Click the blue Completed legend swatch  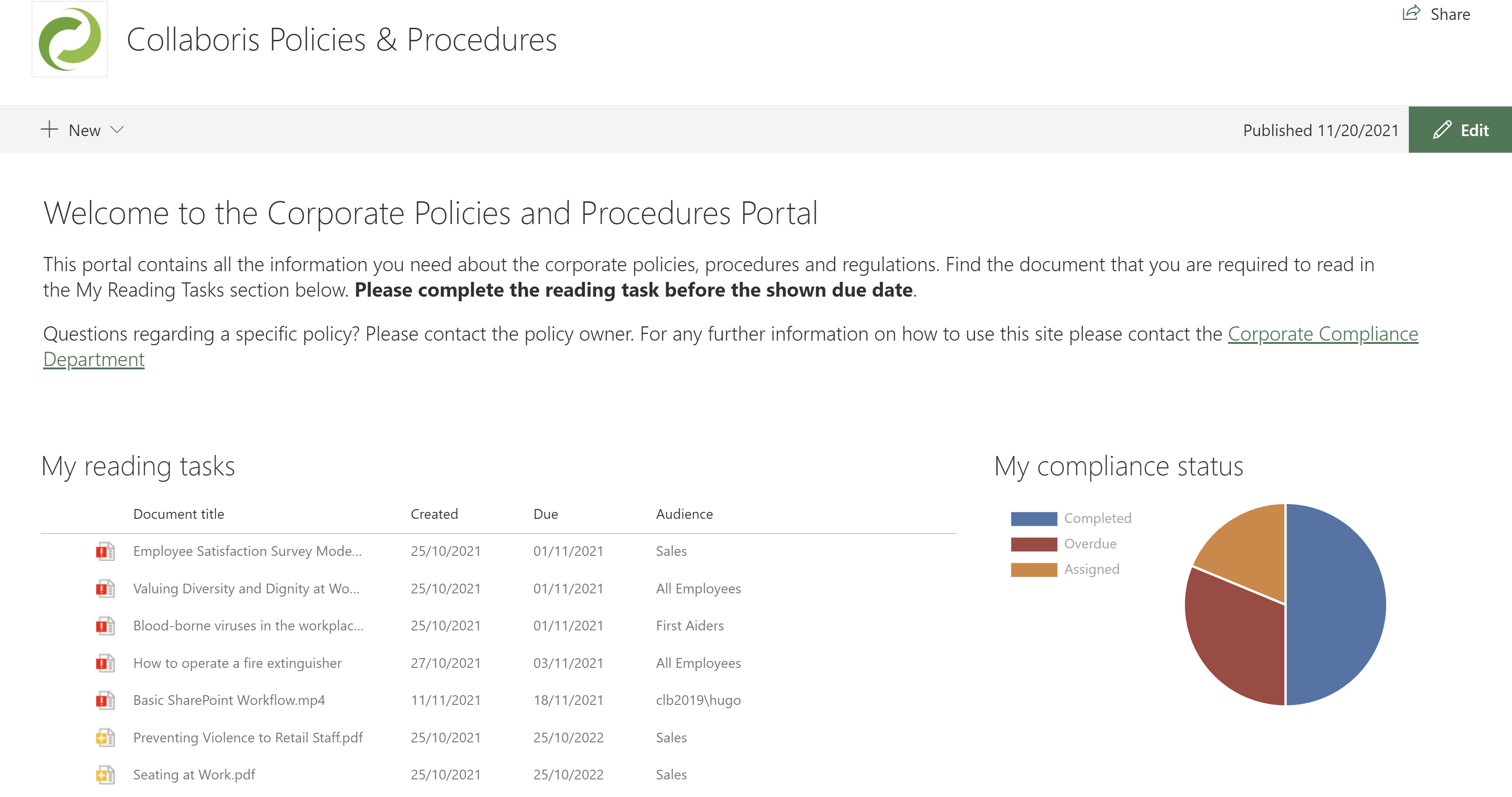click(x=1033, y=518)
